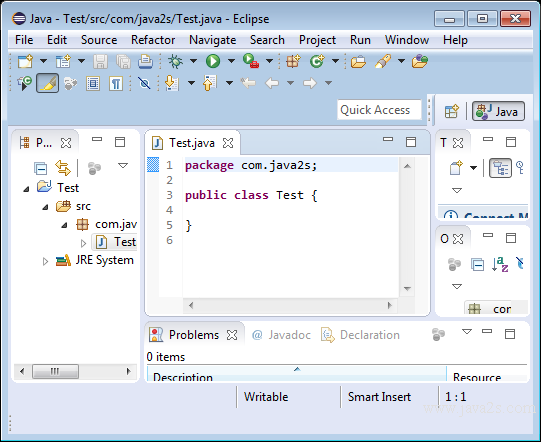Click Collapse All in Package Explorer
The width and height of the screenshot is (541, 442).
point(40,168)
